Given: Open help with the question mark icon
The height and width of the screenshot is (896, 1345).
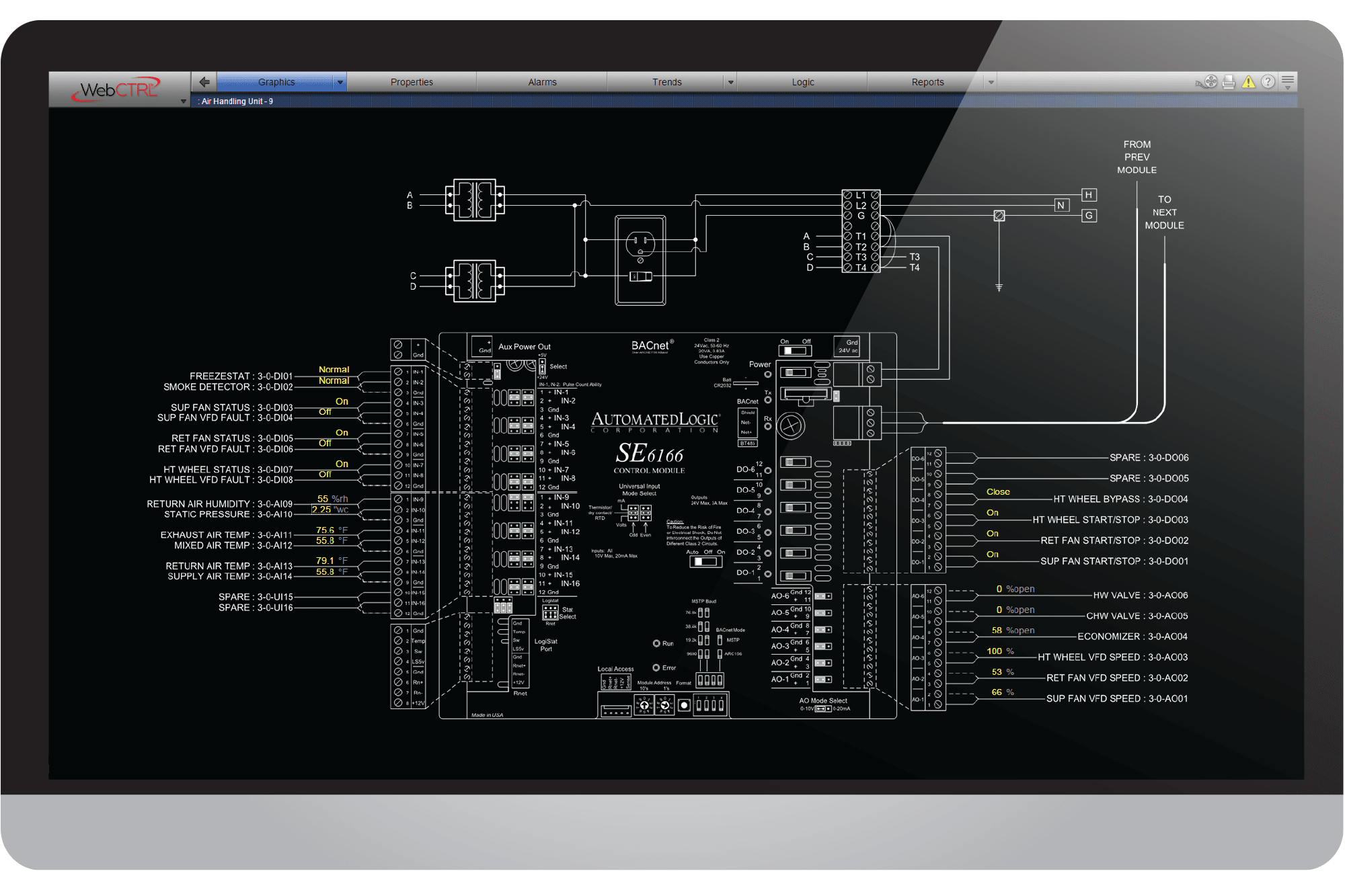Looking at the screenshot, I should click(1268, 82).
